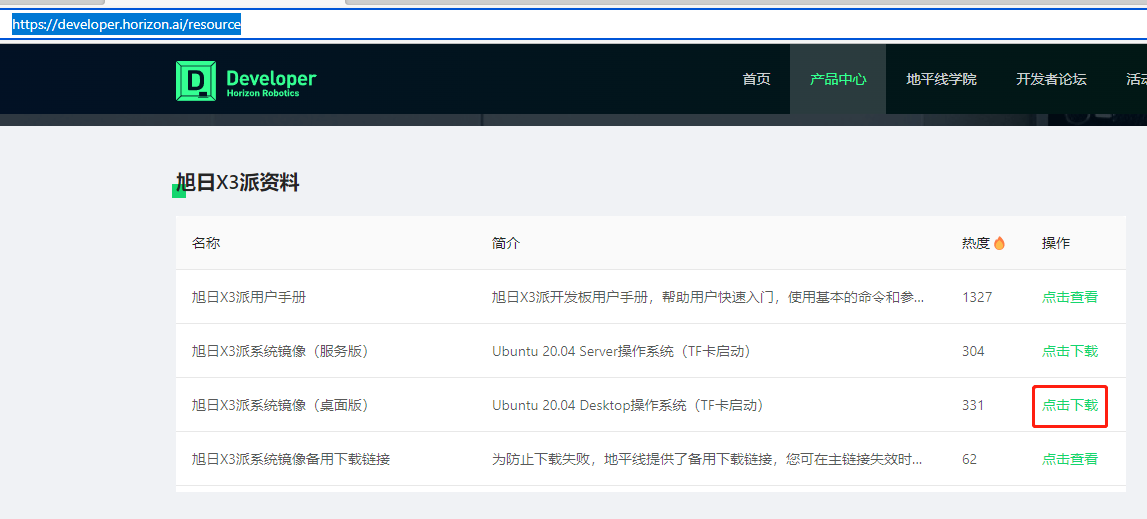This screenshot has height=519, width=1147.
Task: Click the description starting 为防止下载失败
Action: click(x=707, y=459)
